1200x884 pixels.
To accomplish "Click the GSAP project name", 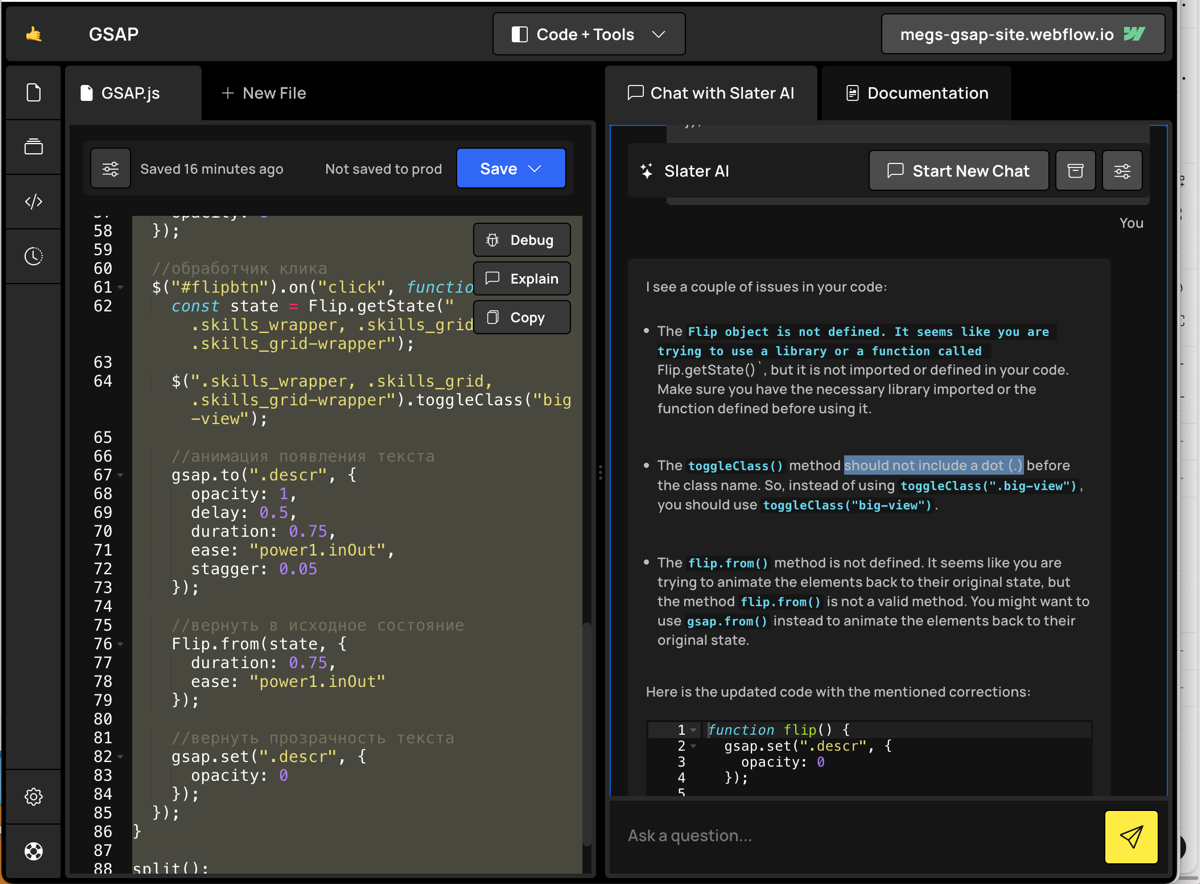I will tap(114, 34).
